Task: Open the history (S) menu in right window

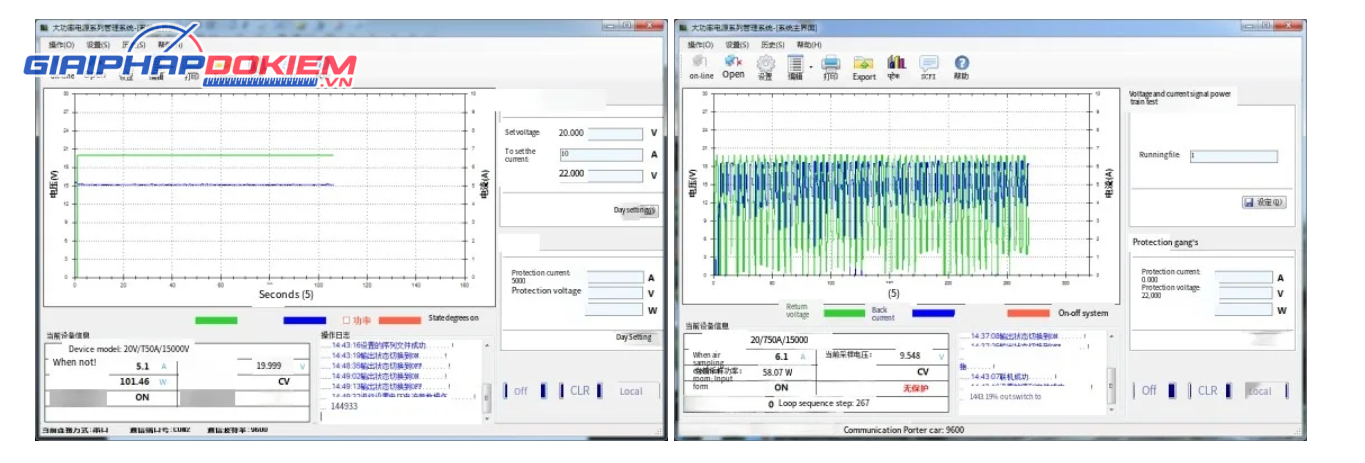Action: [773, 45]
